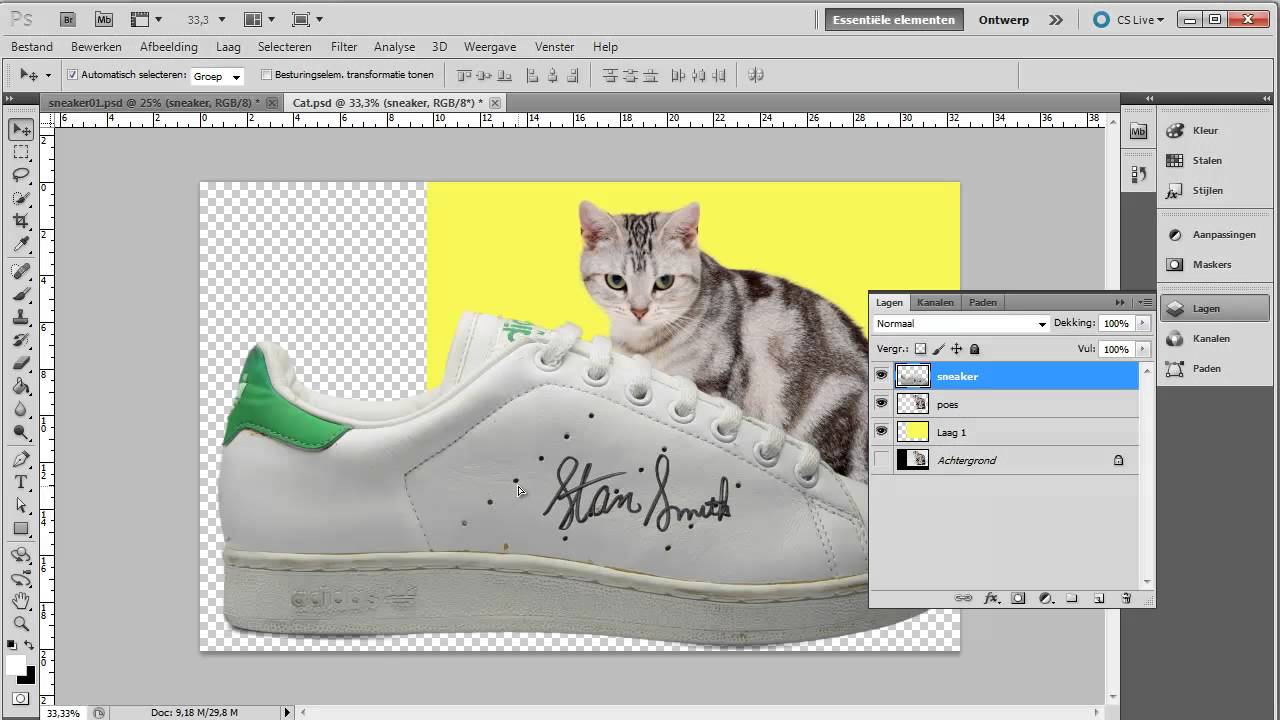
Task: Lock transparent pixels of the layer
Action: [x=921, y=349]
